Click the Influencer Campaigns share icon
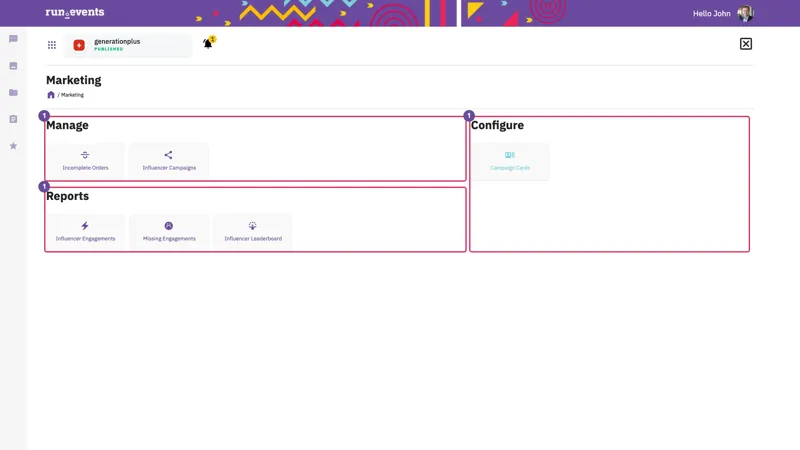The width and height of the screenshot is (800, 450). tap(168, 155)
